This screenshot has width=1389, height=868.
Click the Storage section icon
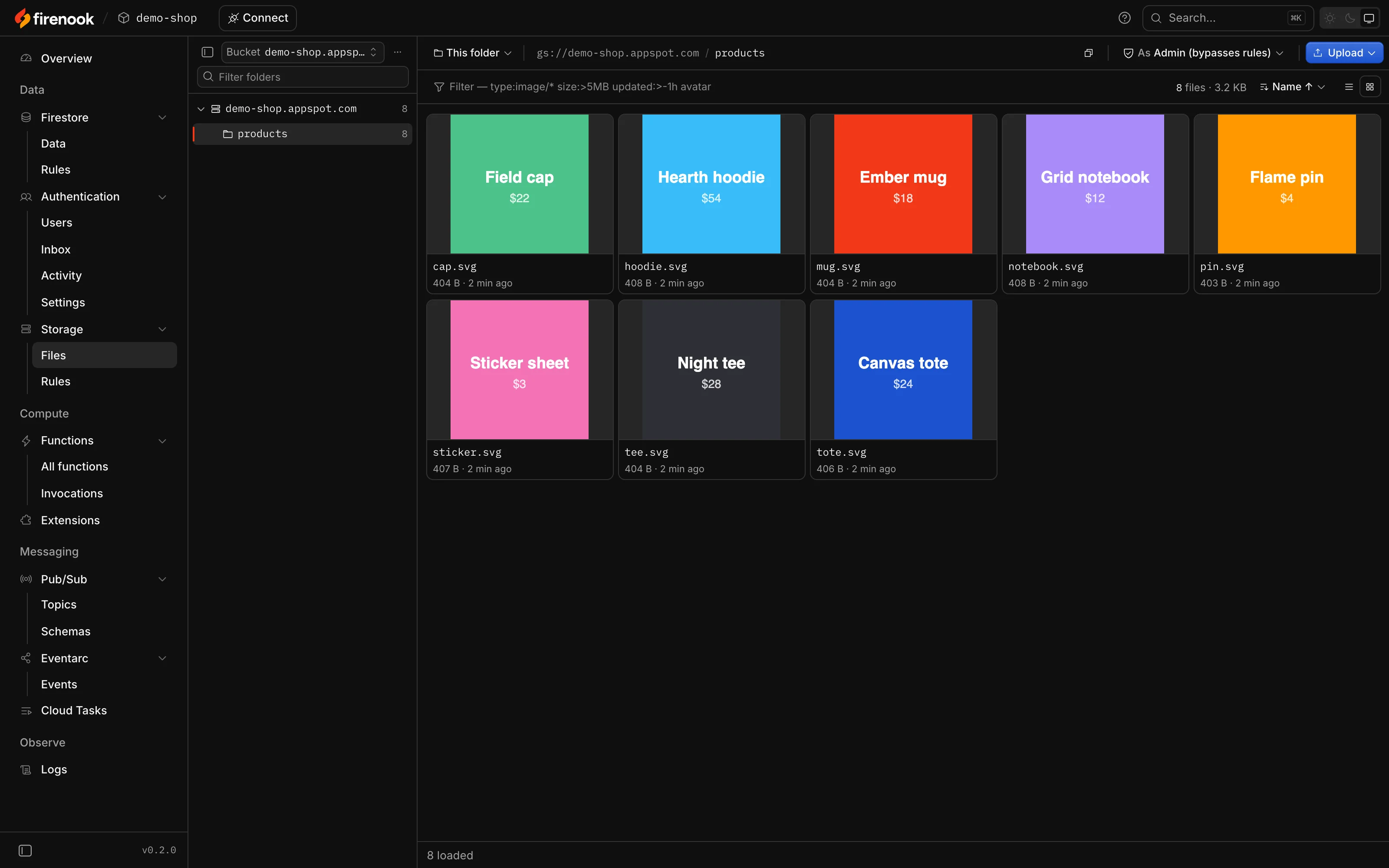click(x=26, y=329)
